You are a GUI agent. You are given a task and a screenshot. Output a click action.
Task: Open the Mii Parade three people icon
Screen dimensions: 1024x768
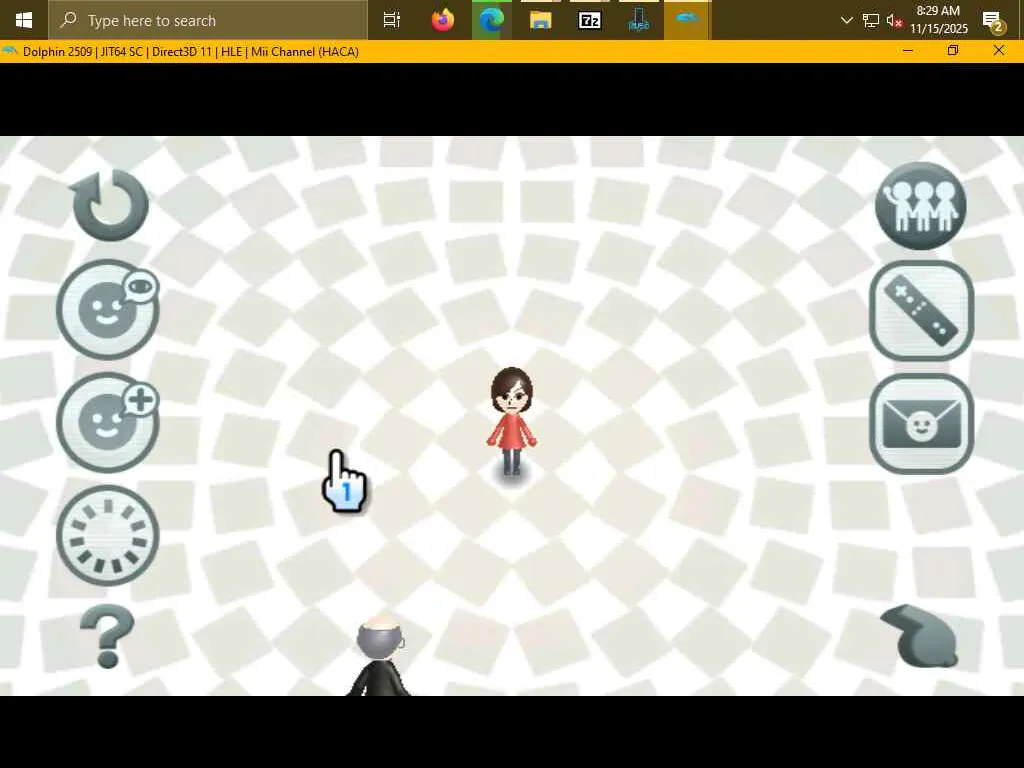[921, 206]
